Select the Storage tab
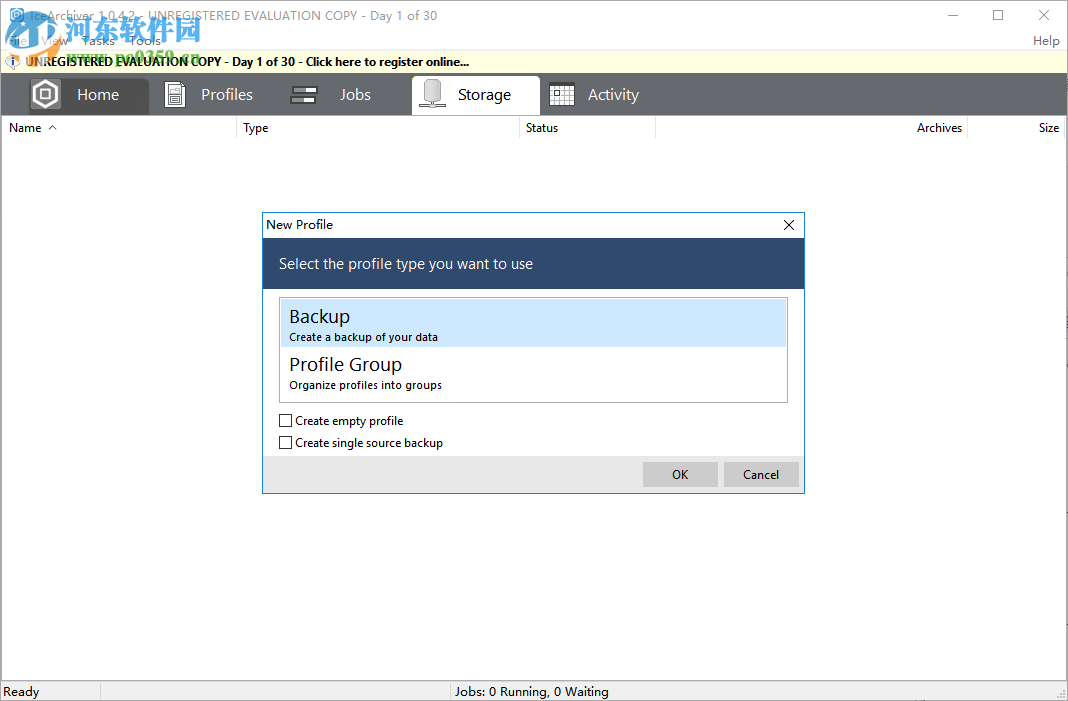This screenshot has width=1068, height=701. point(475,95)
